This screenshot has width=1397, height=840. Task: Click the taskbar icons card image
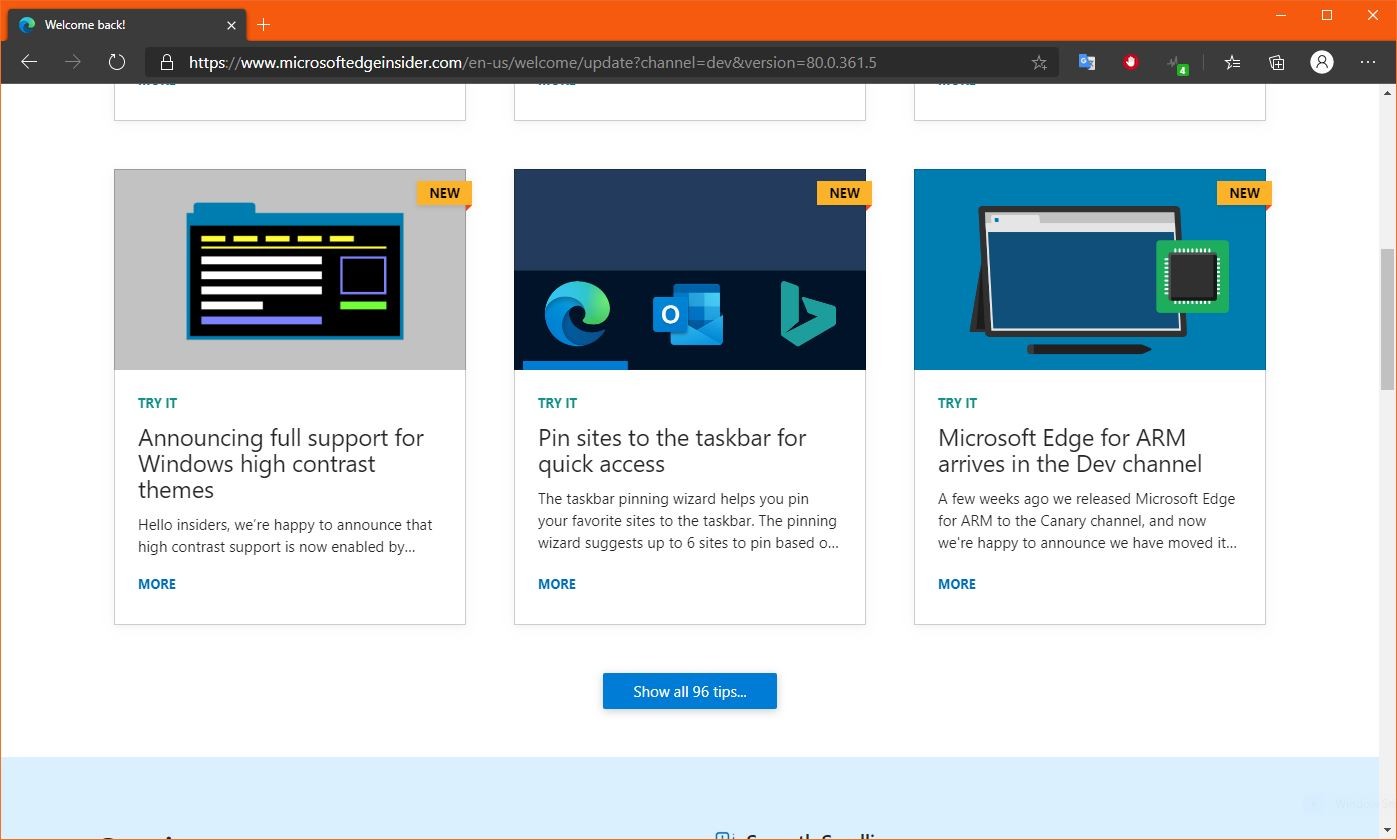690,270
